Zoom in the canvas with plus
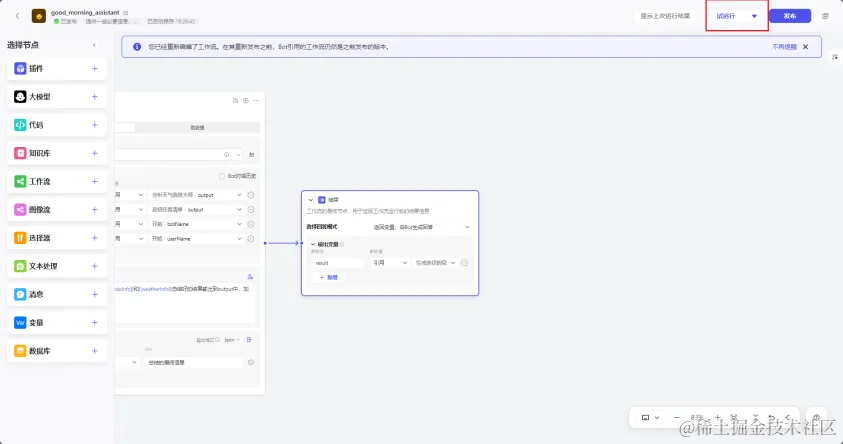This screenshot has width=843, height=444. (718, 418)
